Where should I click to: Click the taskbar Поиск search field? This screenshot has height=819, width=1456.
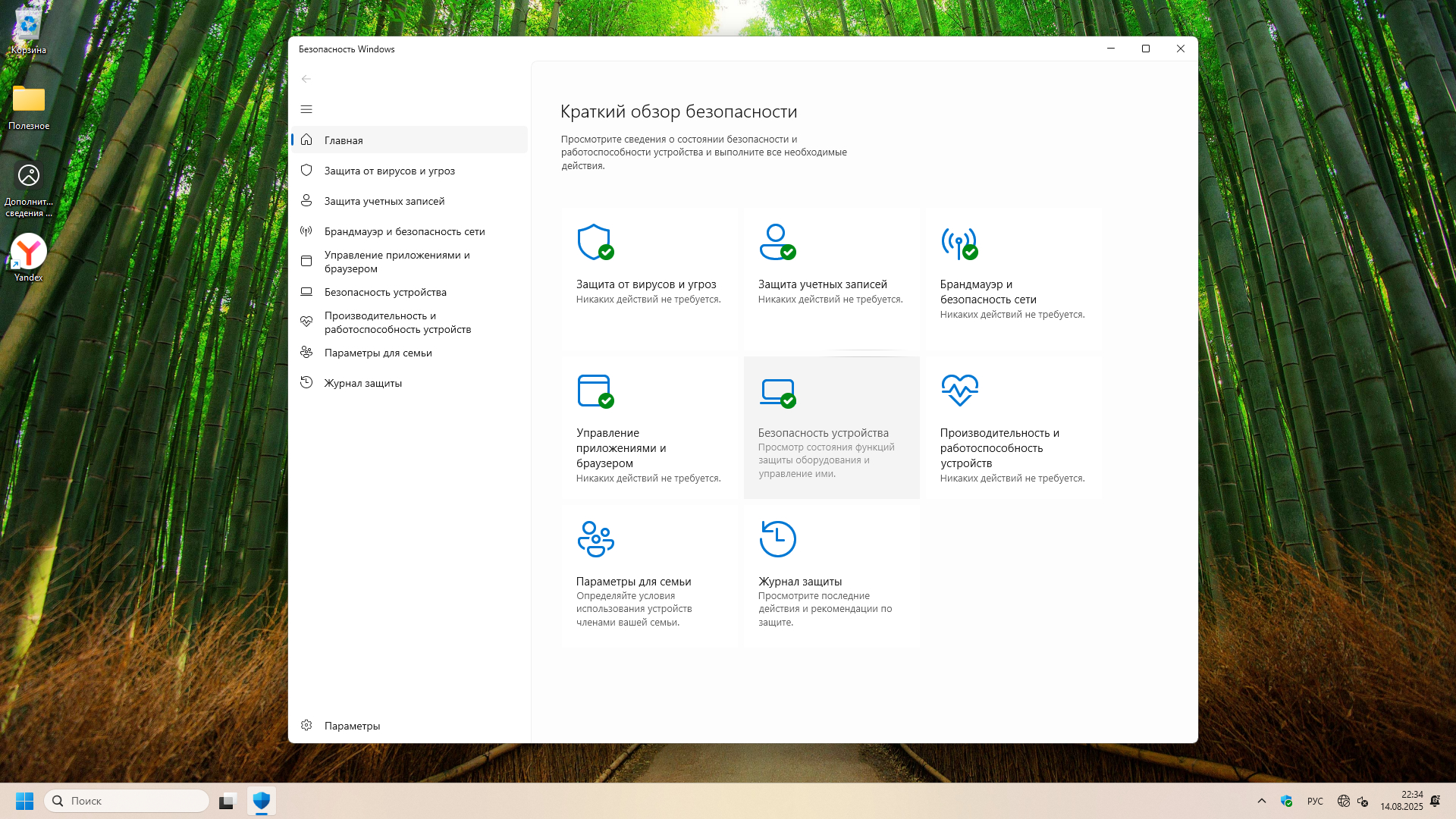pyautogui.click(x=127, y=801)
